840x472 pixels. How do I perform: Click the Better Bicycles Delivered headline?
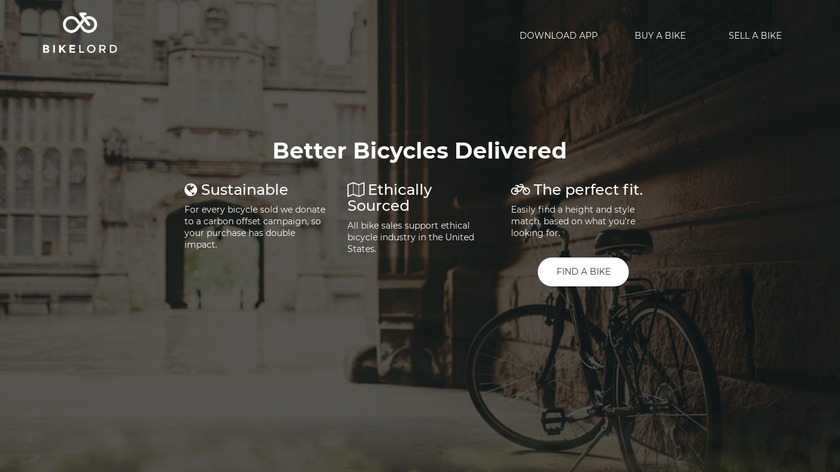(419, 151)
